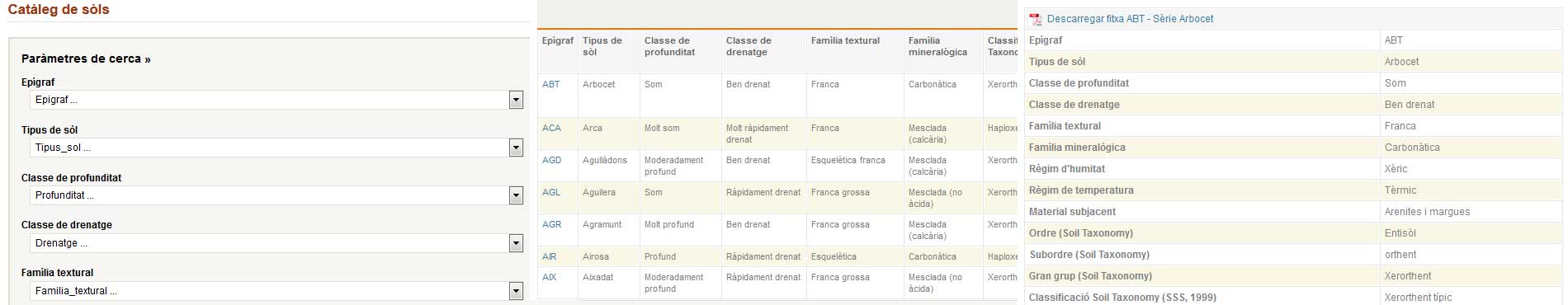Open the AGL soil record
This screenshot has width=1568, height=305.
coord(551,192)
